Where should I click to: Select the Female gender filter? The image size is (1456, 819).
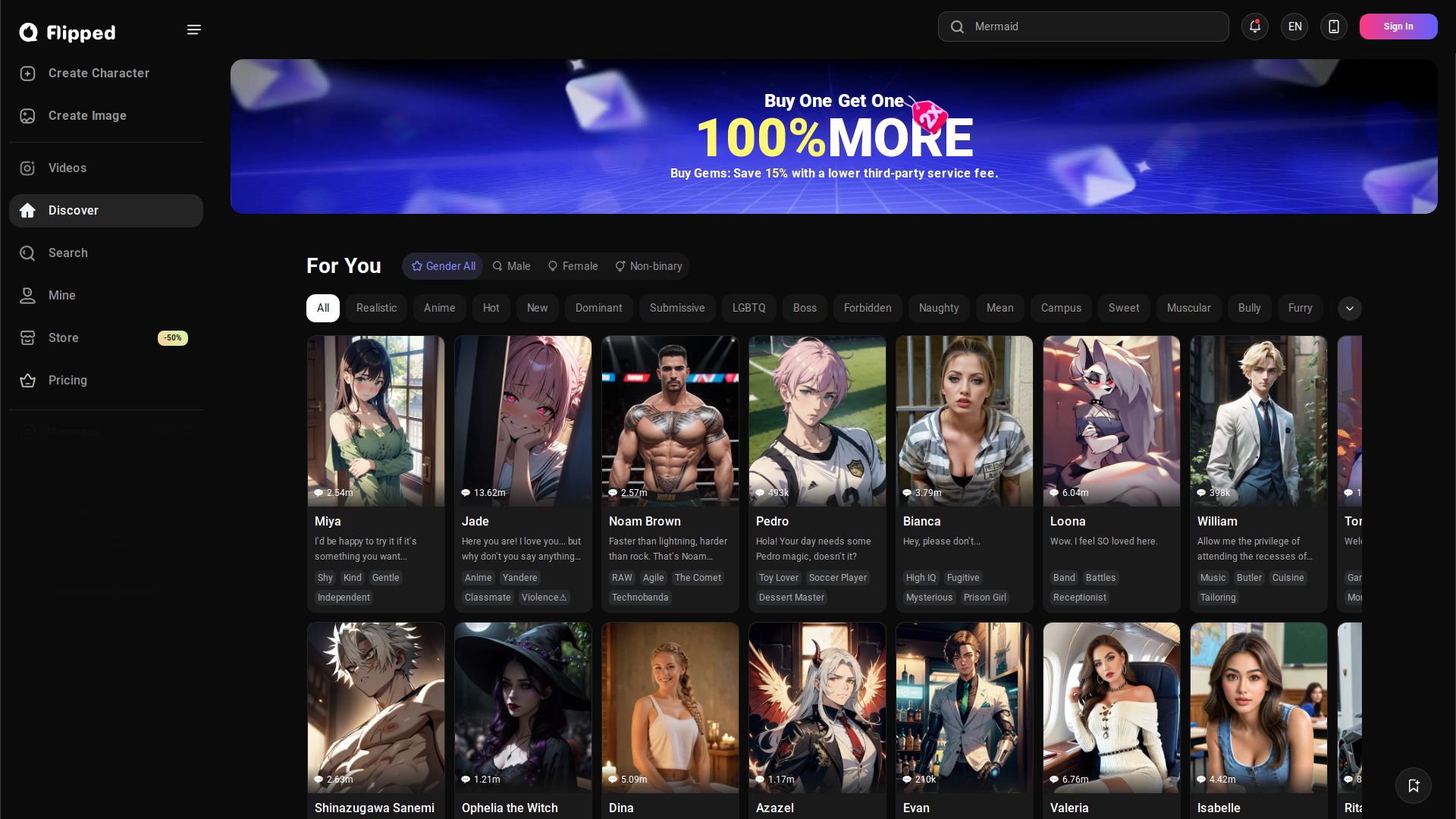click(x=573, y=266)
